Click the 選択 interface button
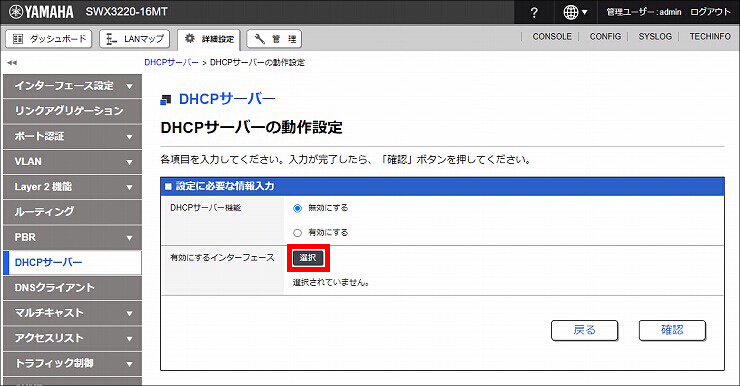740x386 pixels. click(x=308, y=258)
